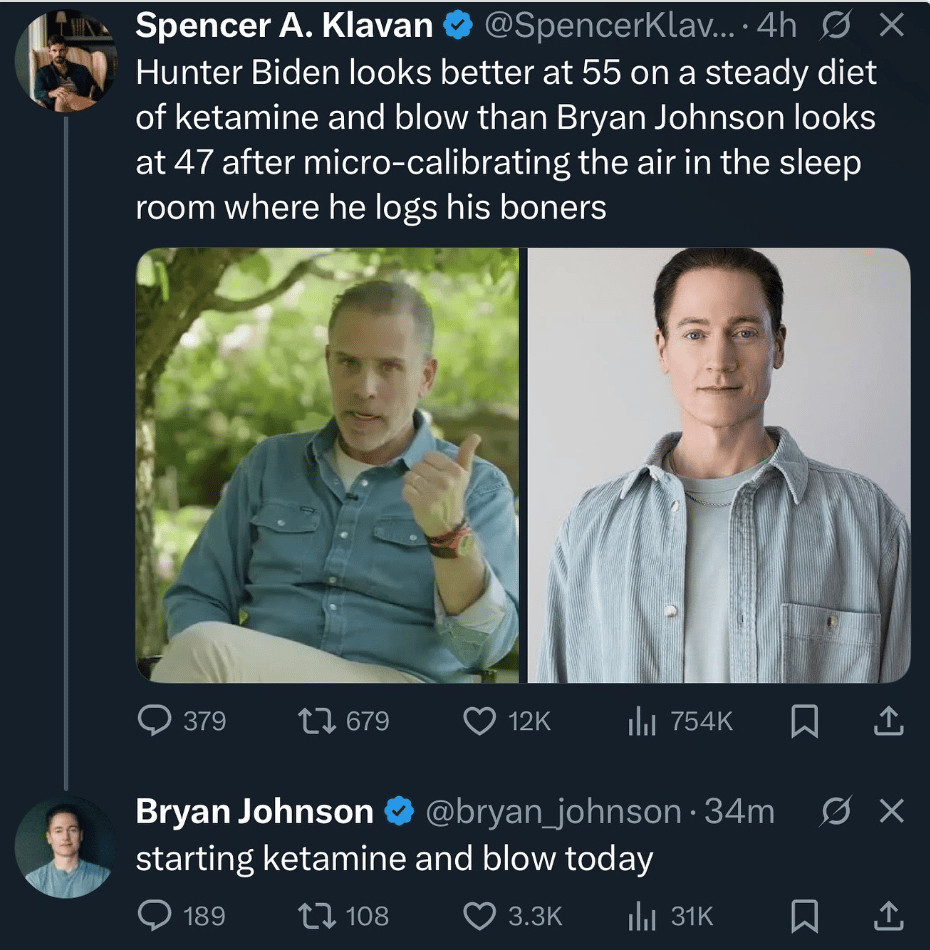
Task: Dismiss Bryan Johnson's reply with X
Action: click(890, 810)
